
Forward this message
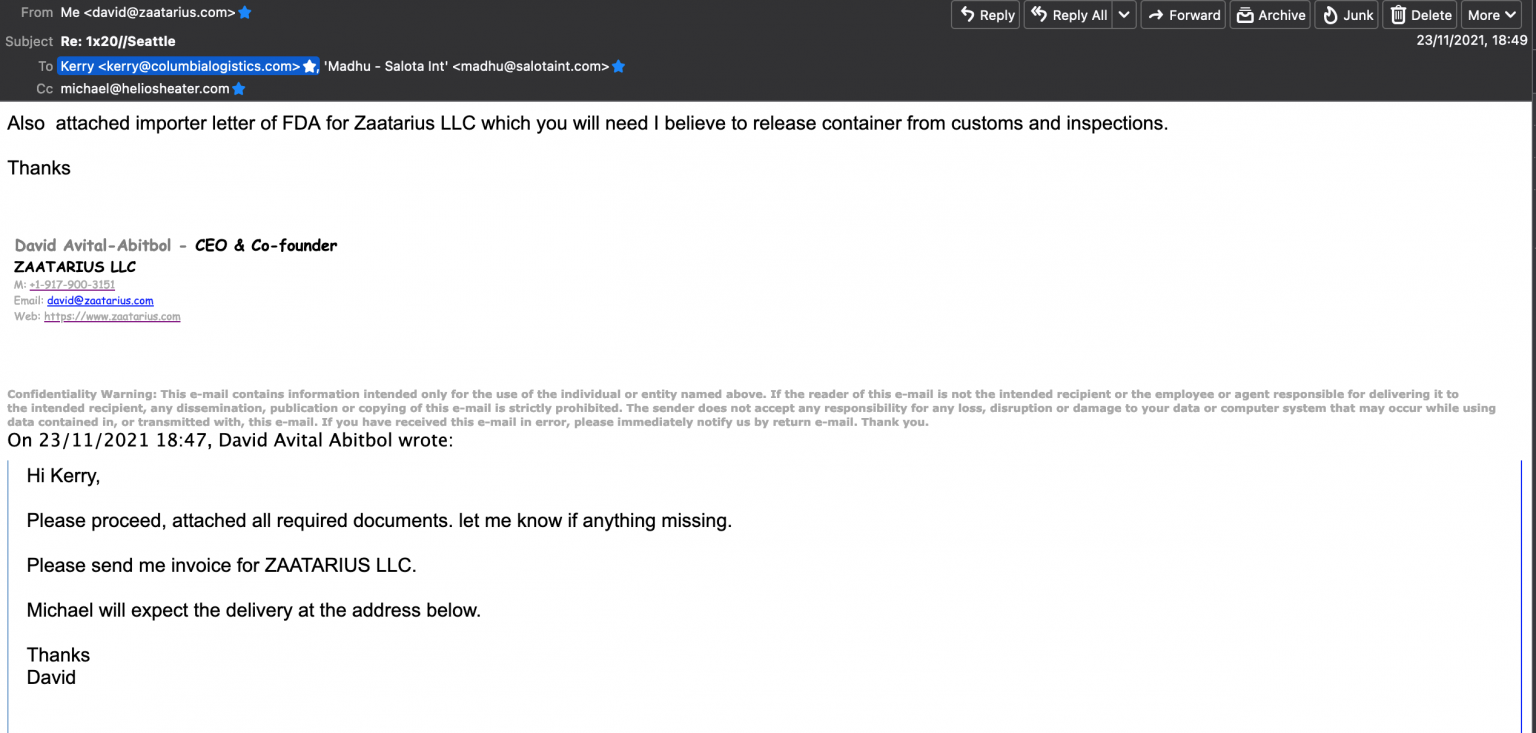click(1183, 15)
